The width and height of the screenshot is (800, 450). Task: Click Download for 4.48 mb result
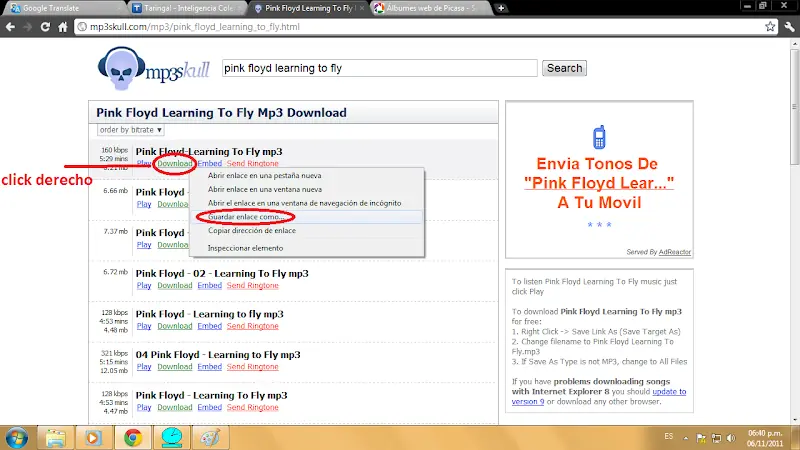[x=174, y=326]
